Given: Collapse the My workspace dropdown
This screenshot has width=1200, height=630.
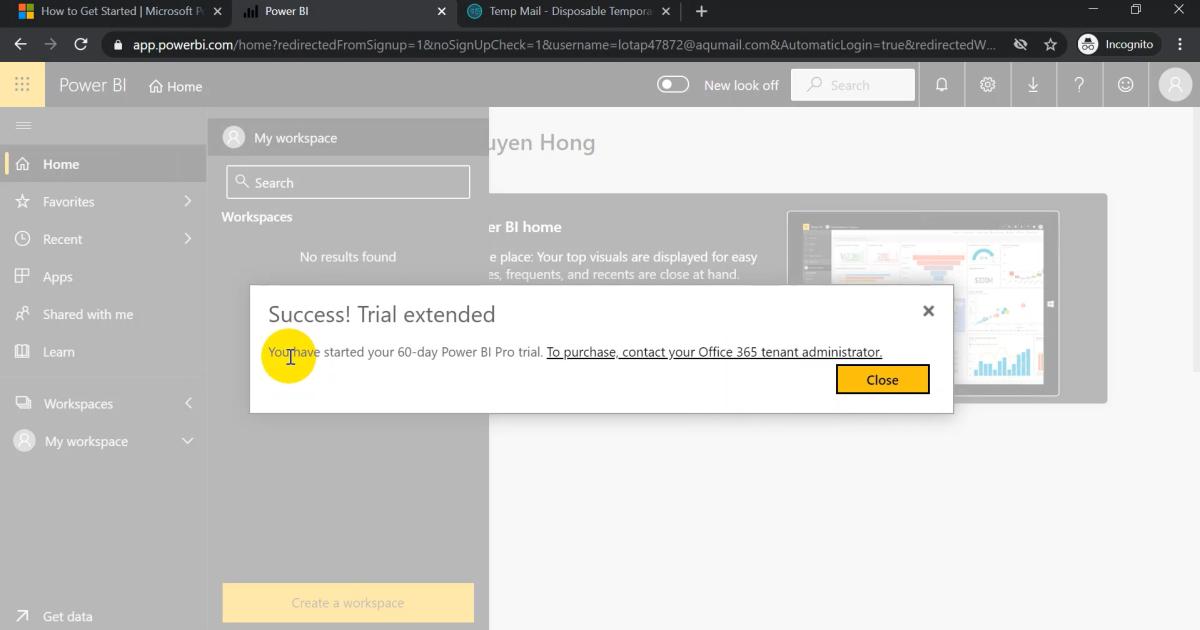Looking at the screenshot, I should (x=186, y=441).
